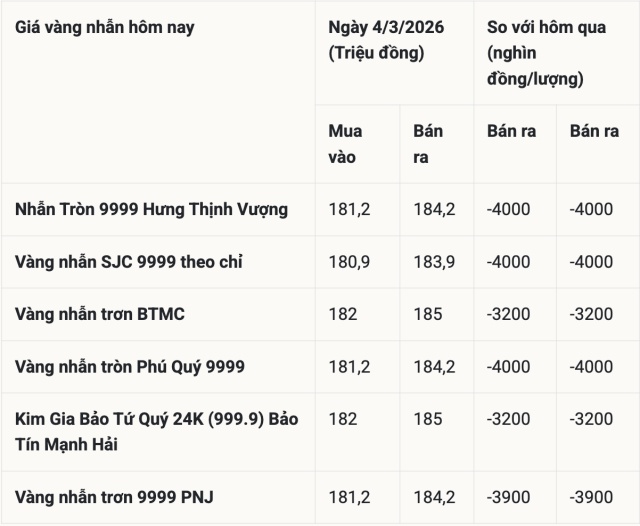Image resolution: width=640 pixels, height=526 pixels.
Task: Select the 'Vàng nhẫn trơn BTMC' cell
Action: coord(100,314)
